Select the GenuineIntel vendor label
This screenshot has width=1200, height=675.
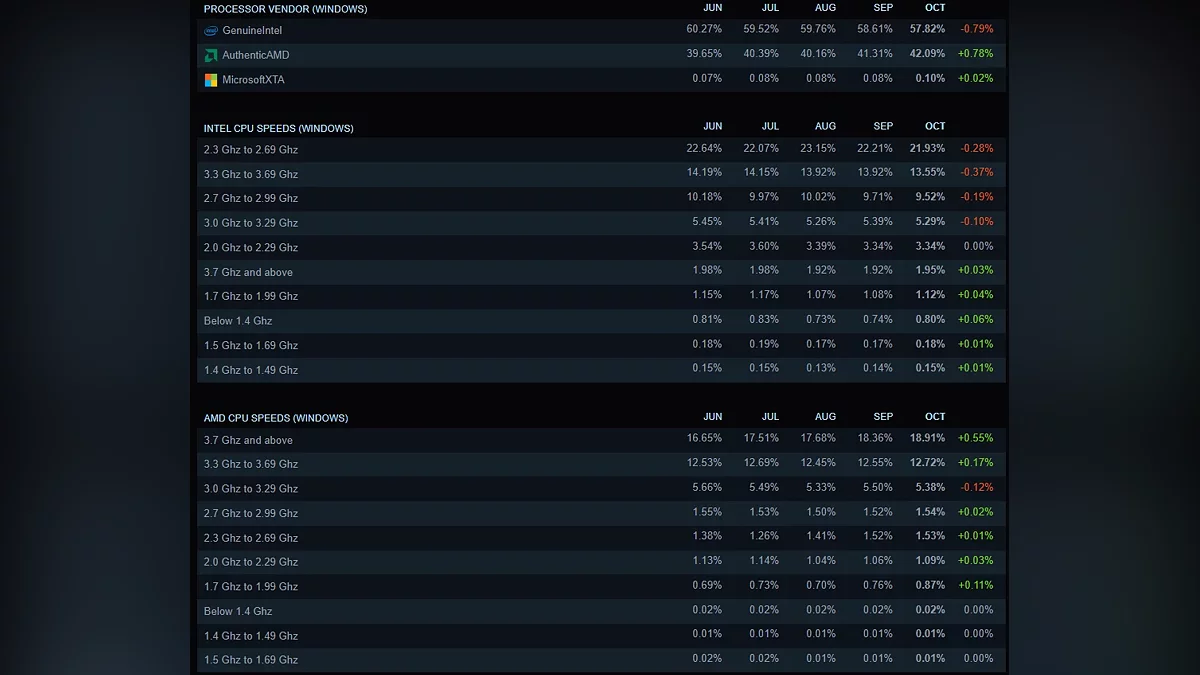tap(252, 31)
